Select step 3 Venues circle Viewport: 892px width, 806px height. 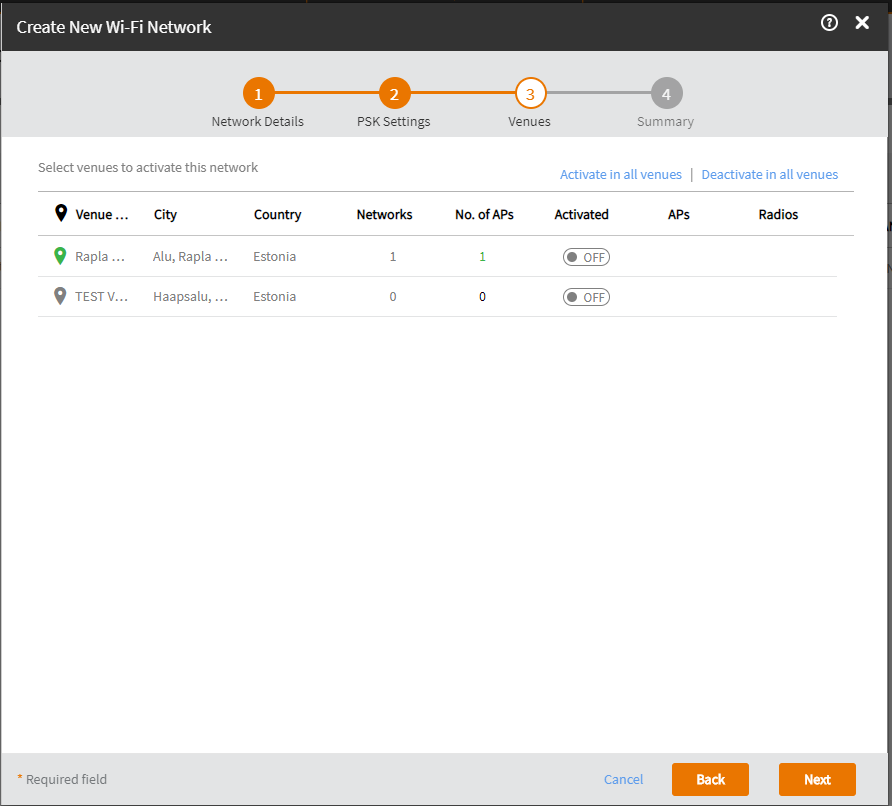tap(530, 95)
